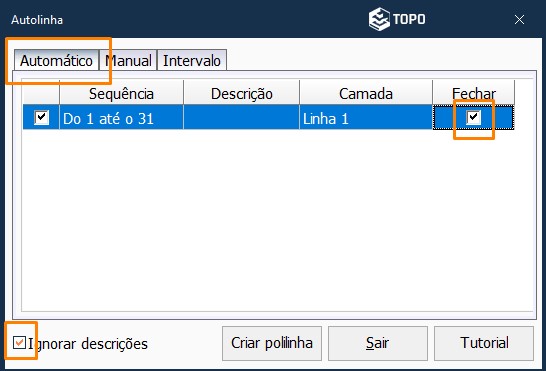Click the Camada column header
This screenshot has height=371, width=546.
pyautogui.click(x=366, y=93)
